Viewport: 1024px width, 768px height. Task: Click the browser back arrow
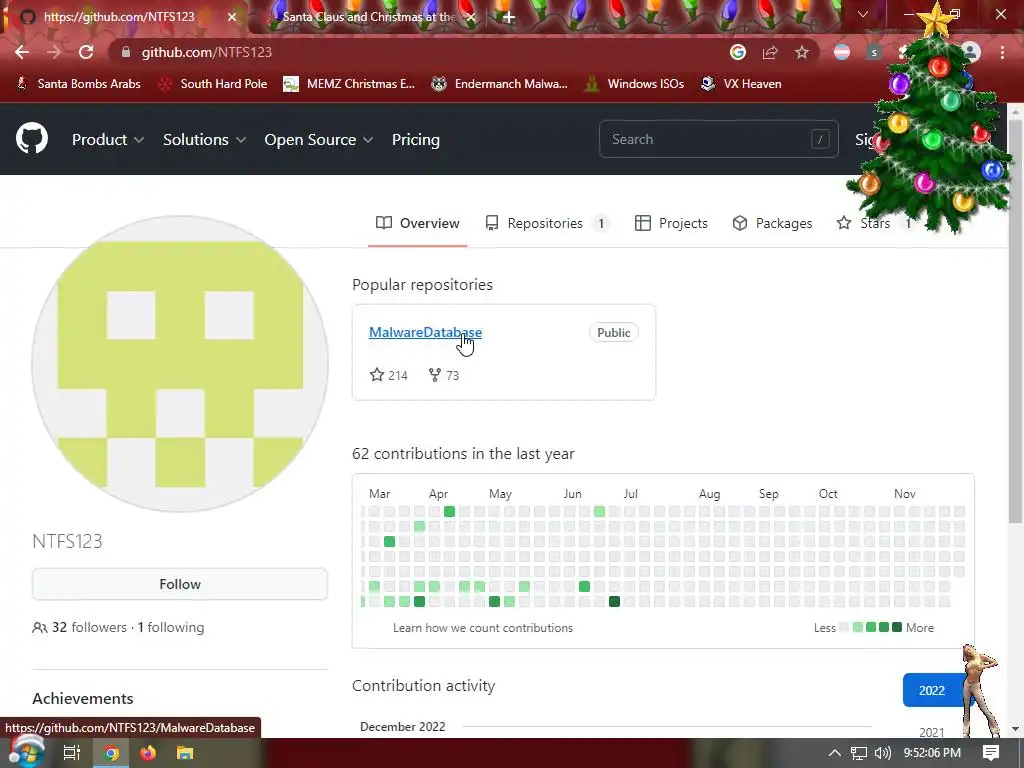pos(22,52)
